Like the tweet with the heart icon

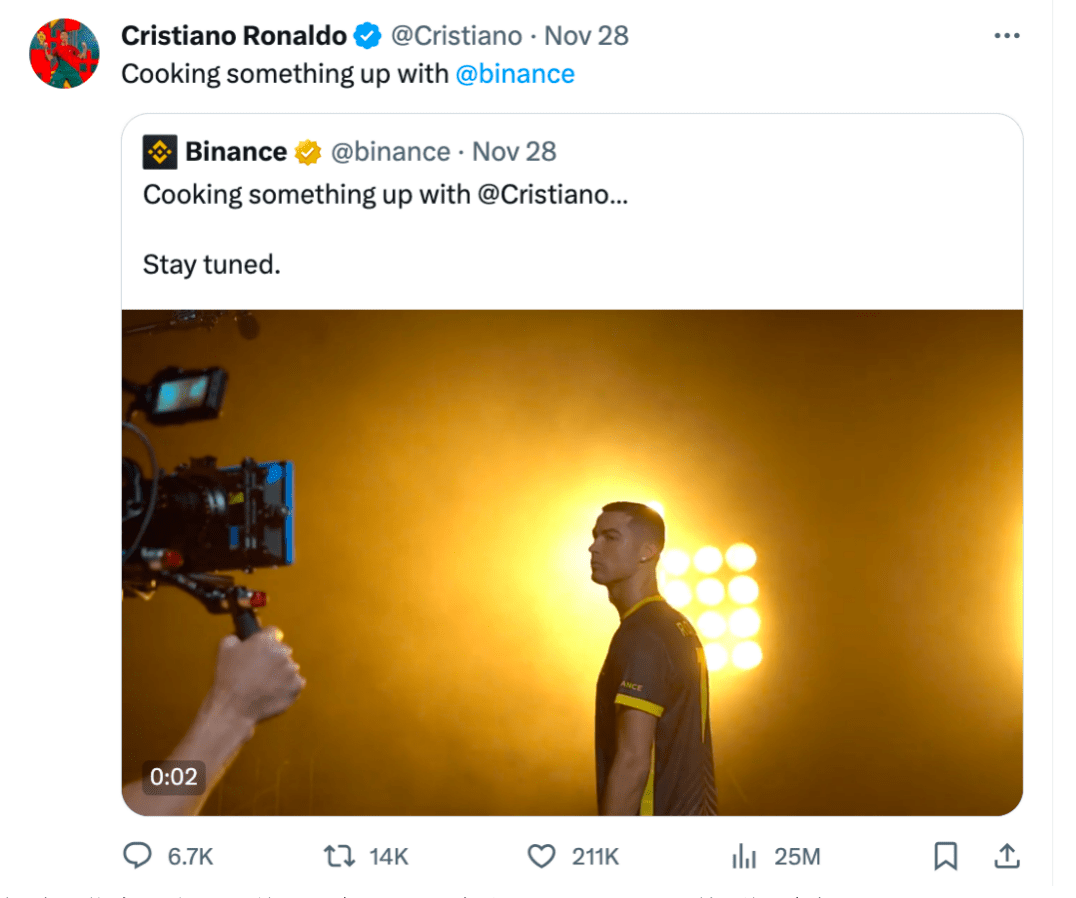[x=541, y=856]
